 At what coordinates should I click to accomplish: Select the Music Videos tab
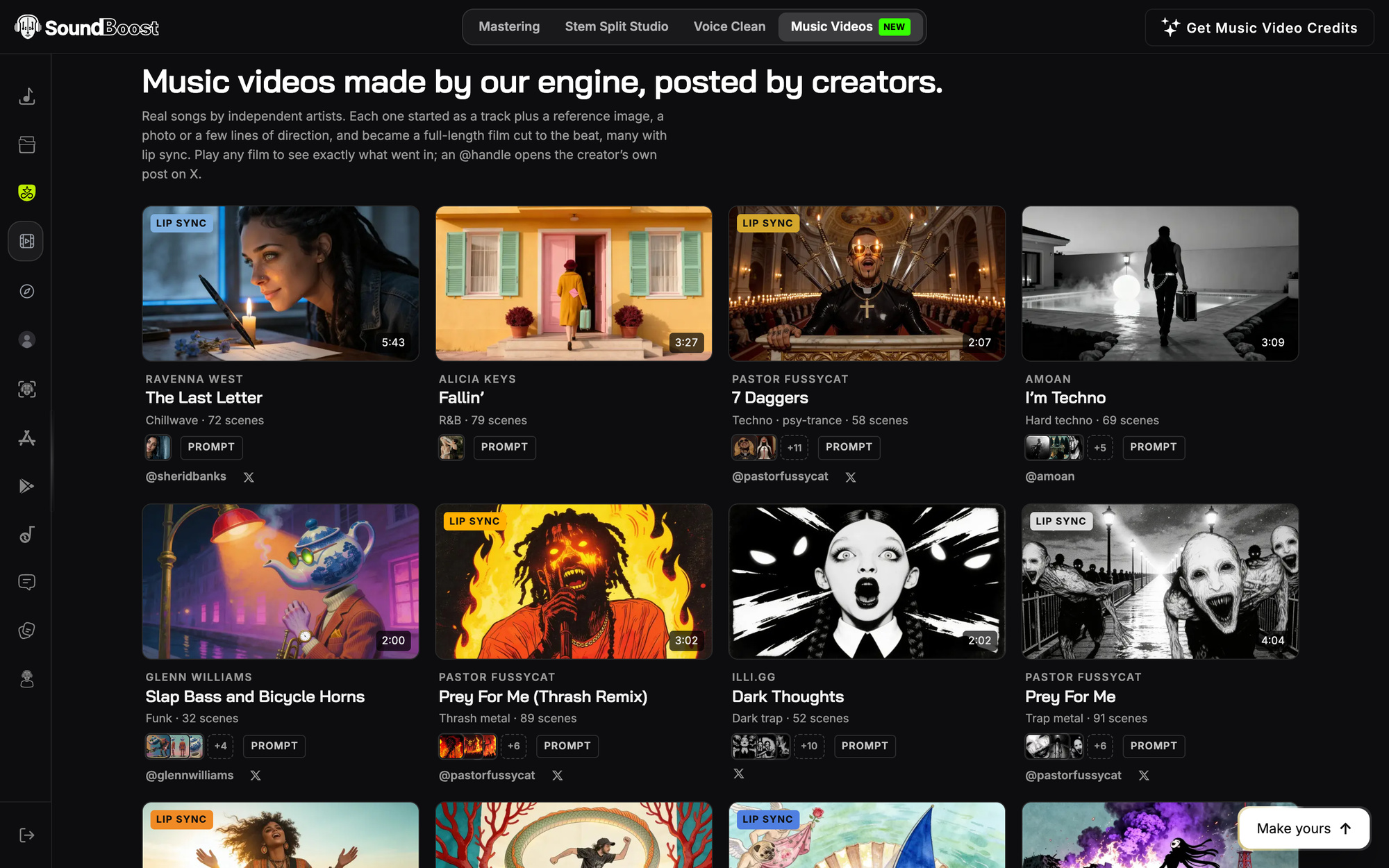click(850, 26)
